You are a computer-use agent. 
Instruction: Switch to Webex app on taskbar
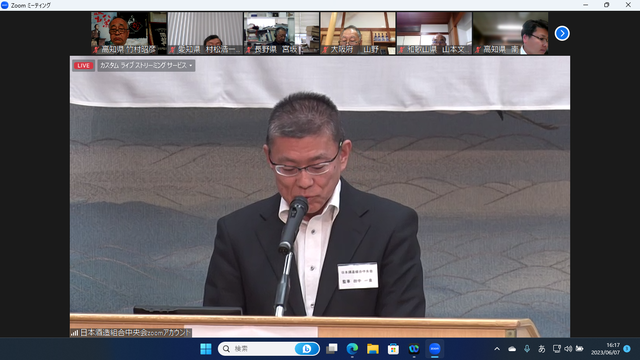click(413, 349)
